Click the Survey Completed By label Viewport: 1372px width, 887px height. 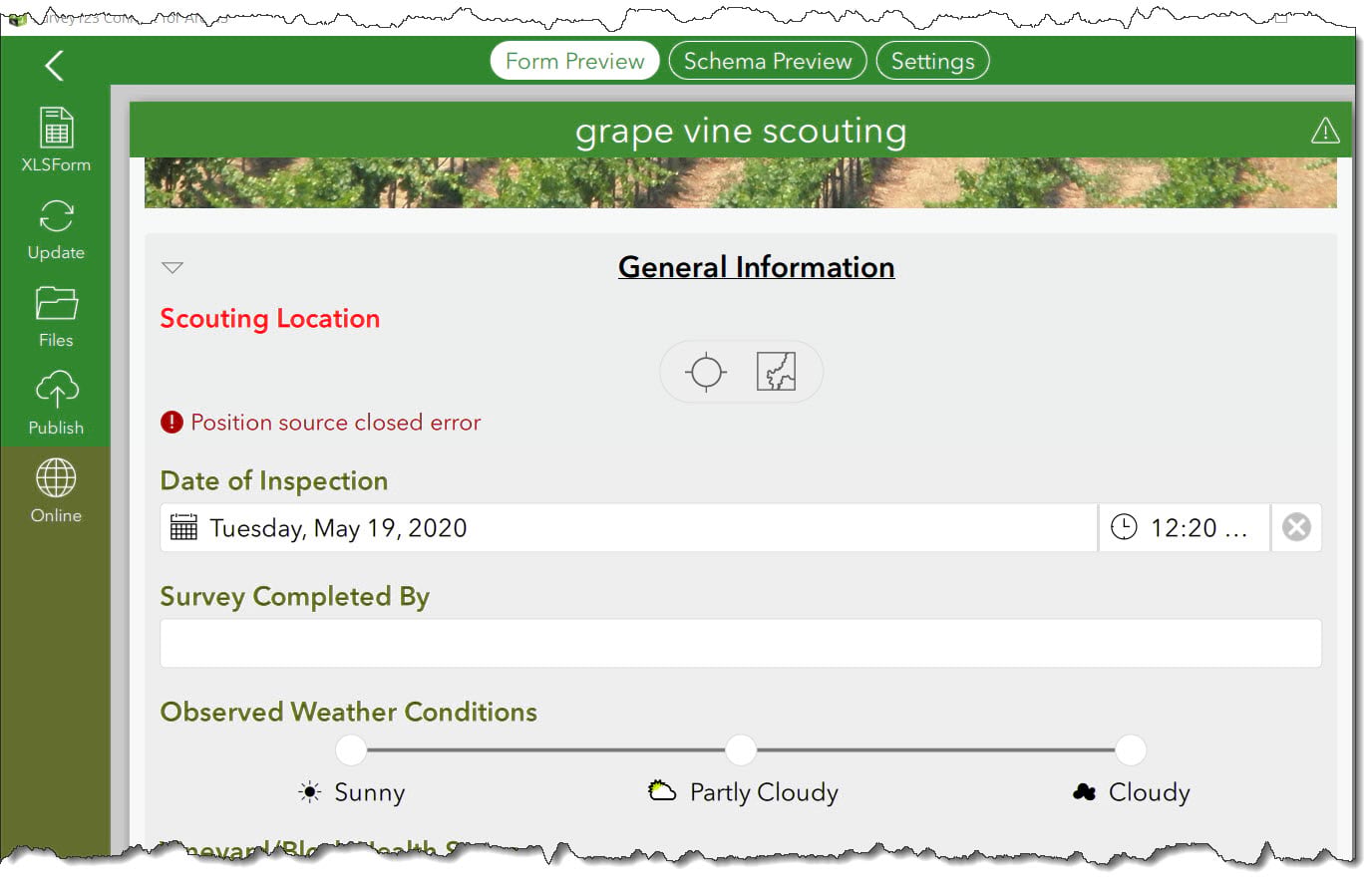coord(295,597)
